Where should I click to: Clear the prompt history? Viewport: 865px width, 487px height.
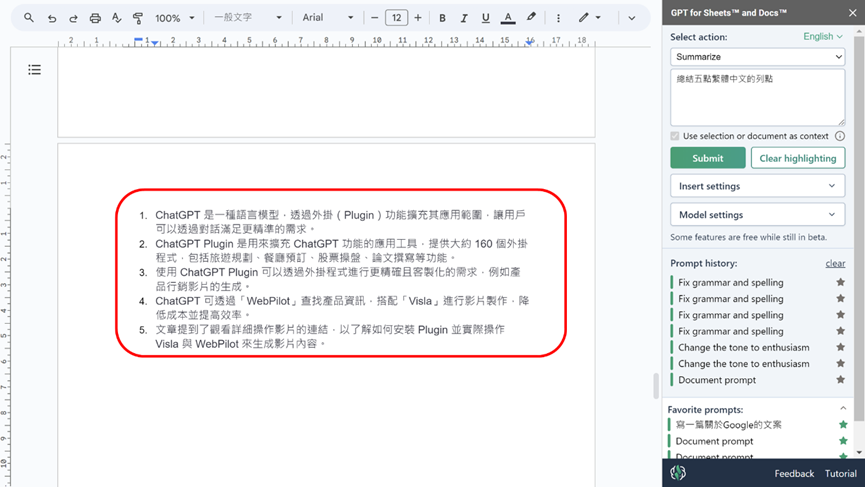(835, 264)
